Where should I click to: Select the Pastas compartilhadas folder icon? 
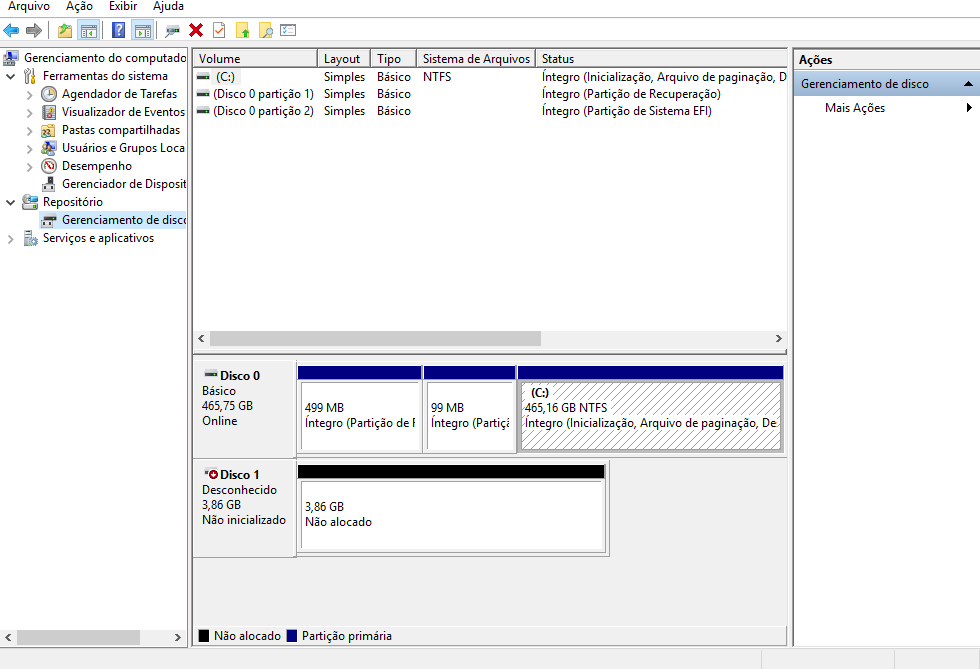click(x=49, y=130)
